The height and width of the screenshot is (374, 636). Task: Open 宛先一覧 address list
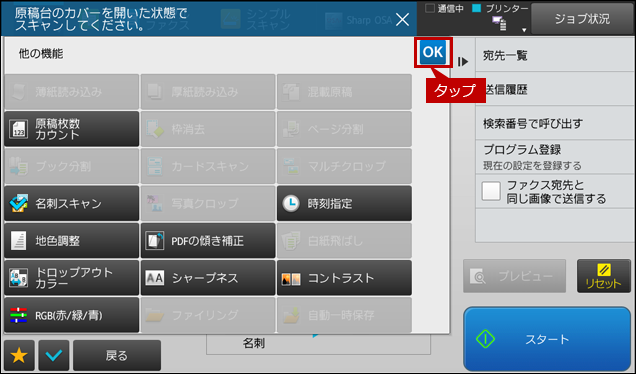(x=555, y=56)
